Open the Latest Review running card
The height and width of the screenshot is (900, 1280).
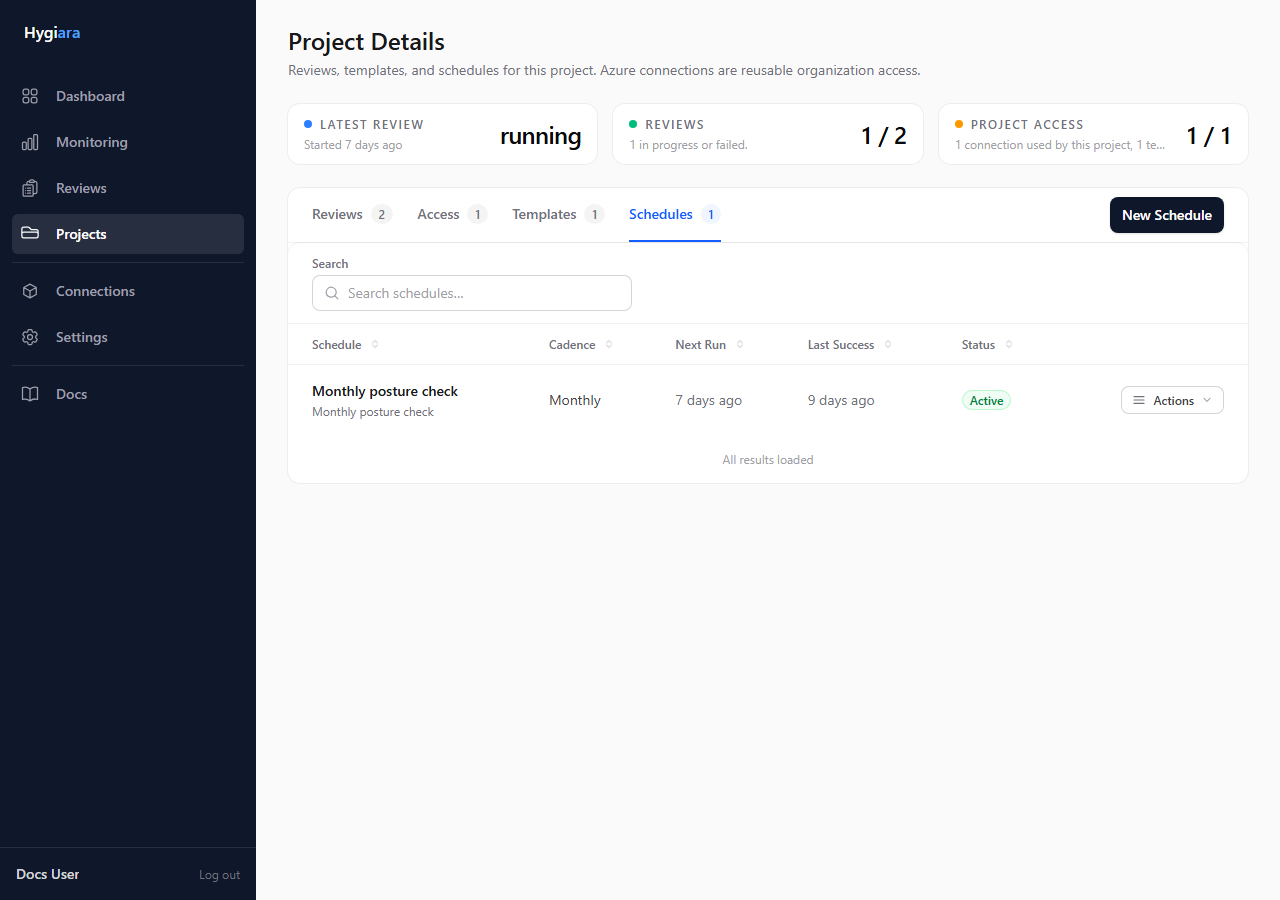442,134
